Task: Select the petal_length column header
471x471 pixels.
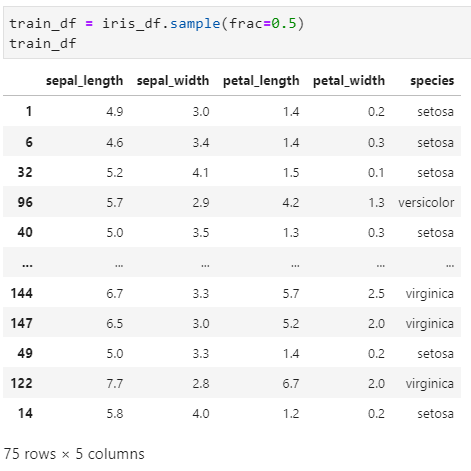Action: (261, 81)
